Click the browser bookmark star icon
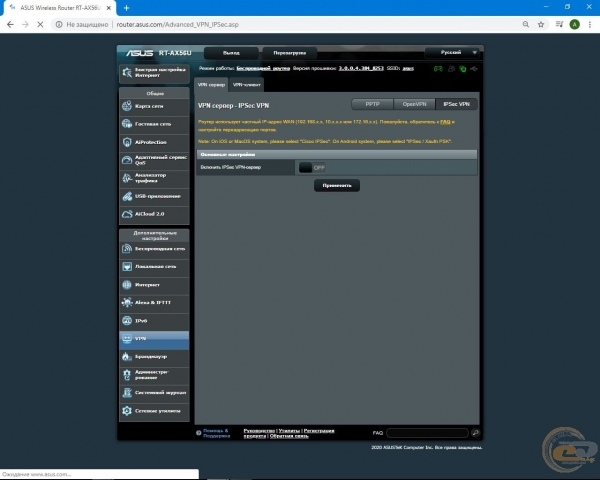Screen dimensions: 600x480 coord(541,24)
